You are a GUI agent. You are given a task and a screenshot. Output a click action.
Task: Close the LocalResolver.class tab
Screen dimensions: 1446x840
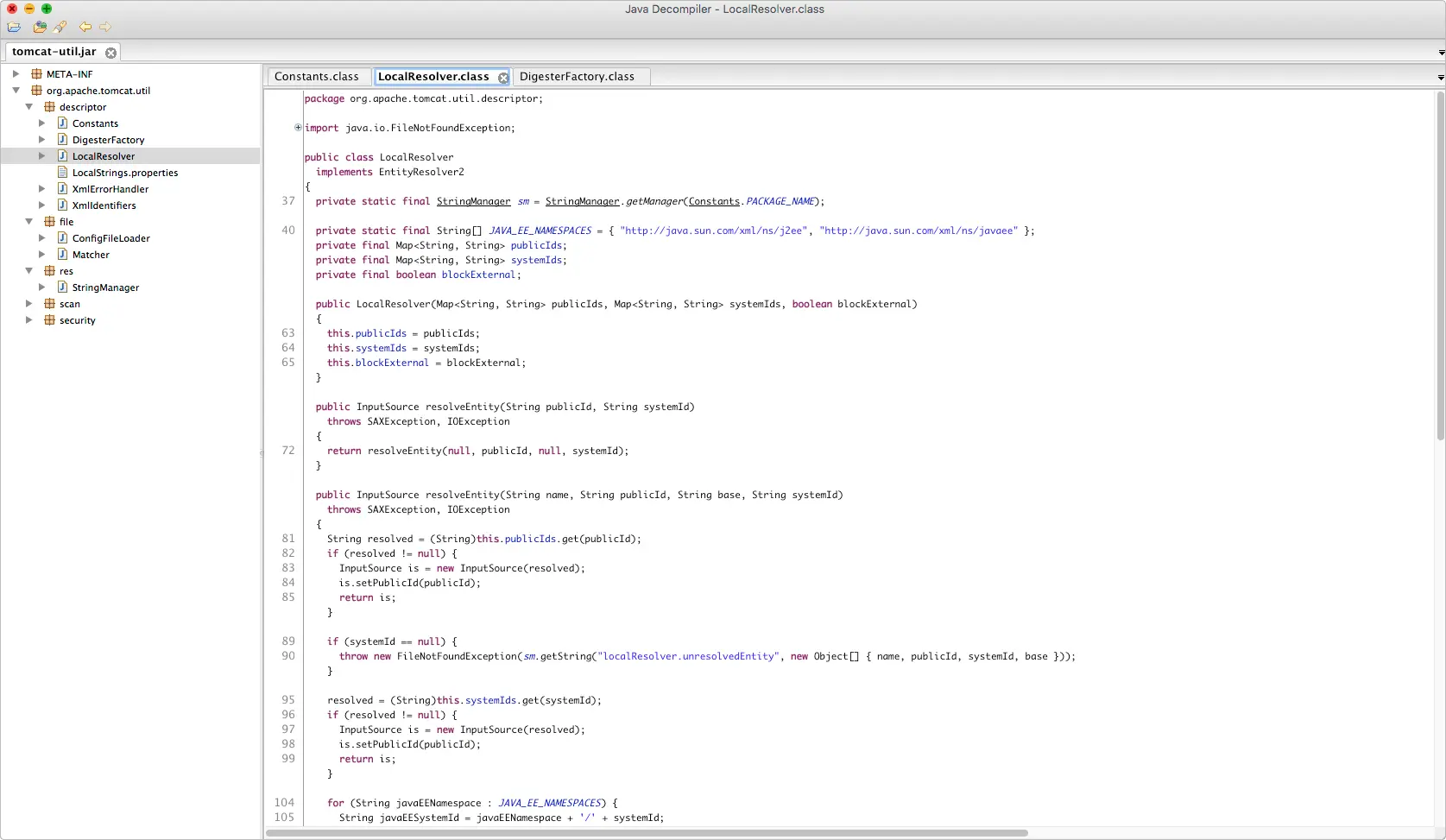pos(503,78)
